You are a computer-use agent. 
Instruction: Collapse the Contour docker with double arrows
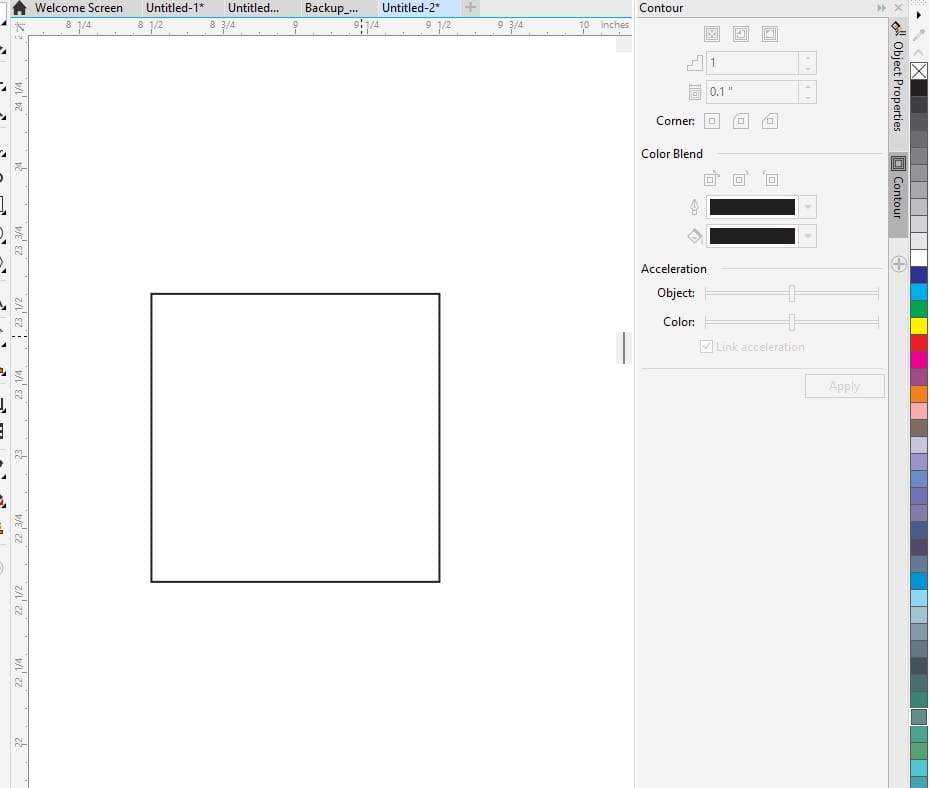[x=881, y=7]
